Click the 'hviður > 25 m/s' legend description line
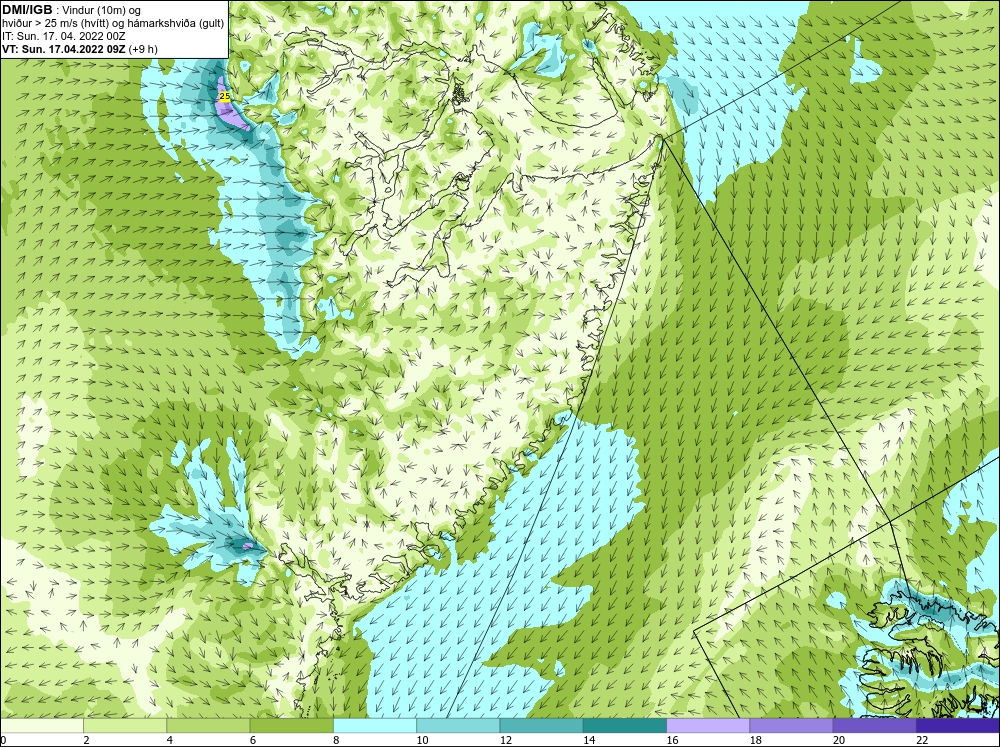The width and height of the screenshot is (1000, 747). pyautogui.click(x=114, y=23)
